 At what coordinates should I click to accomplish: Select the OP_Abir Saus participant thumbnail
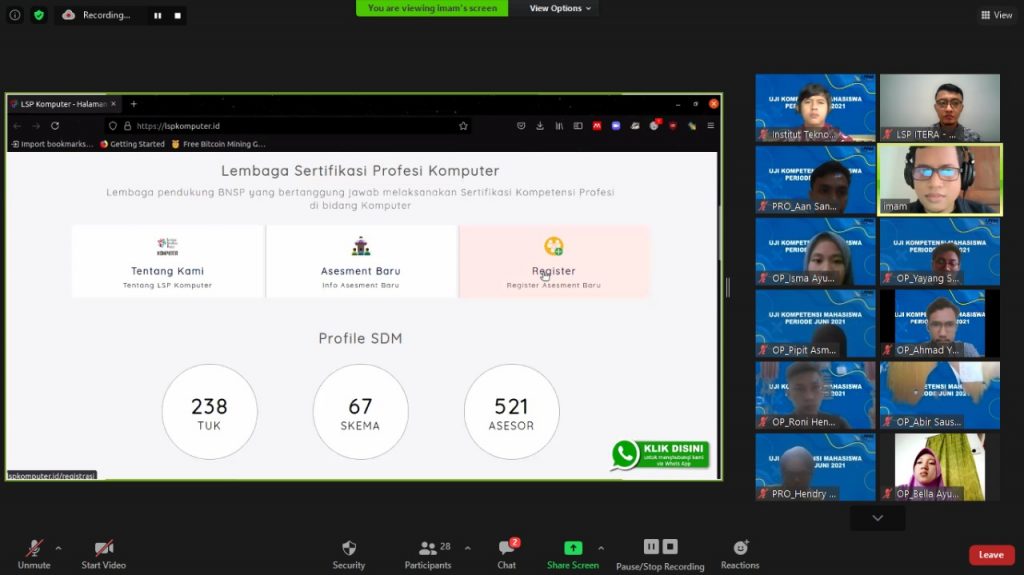point(940,395)
